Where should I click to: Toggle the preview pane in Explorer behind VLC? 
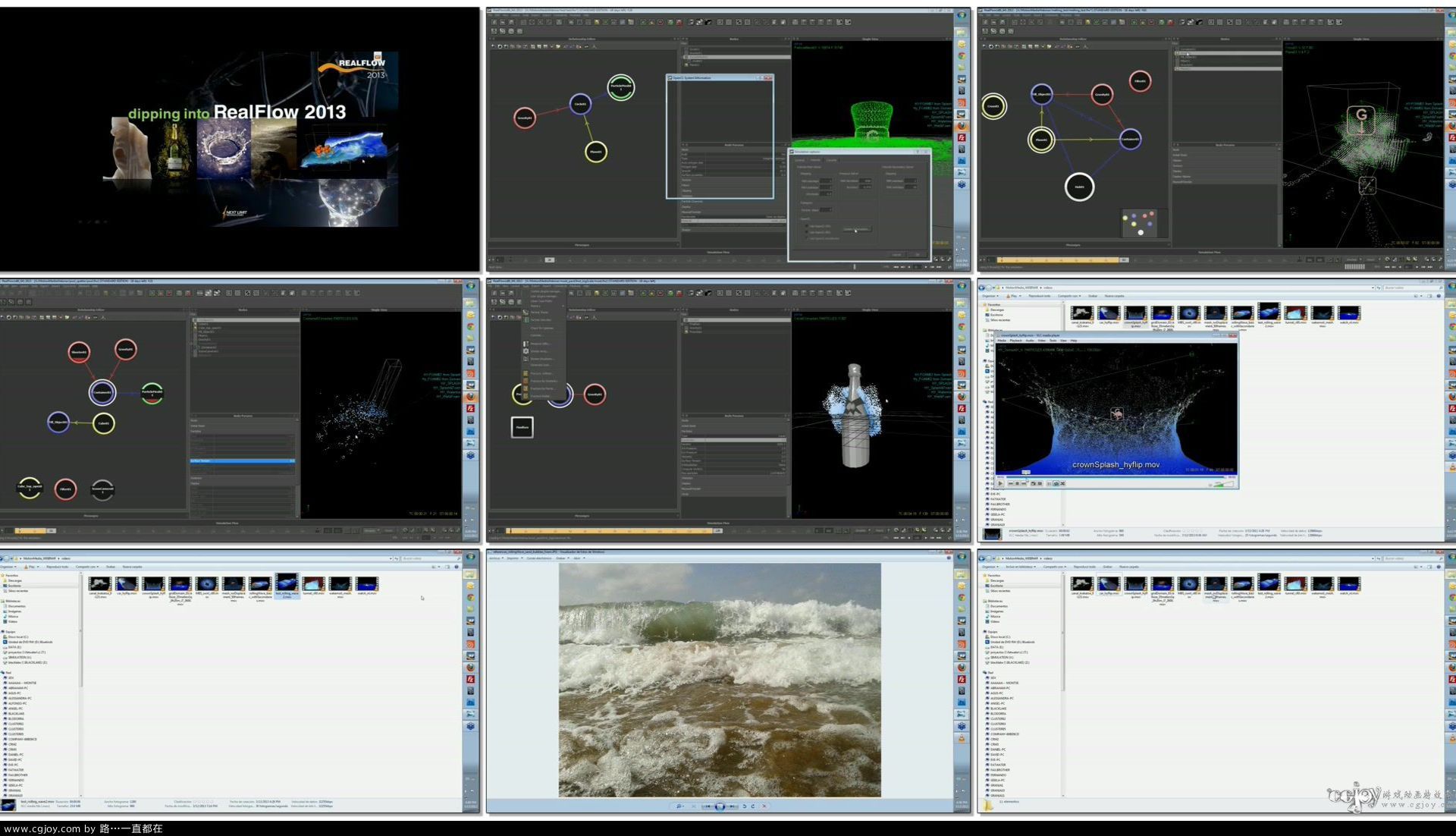pos(1430,296)
